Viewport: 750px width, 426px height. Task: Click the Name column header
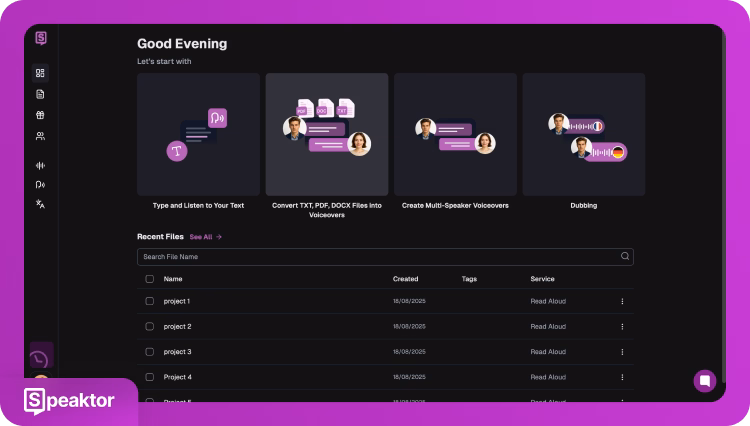tap(173, 279)
